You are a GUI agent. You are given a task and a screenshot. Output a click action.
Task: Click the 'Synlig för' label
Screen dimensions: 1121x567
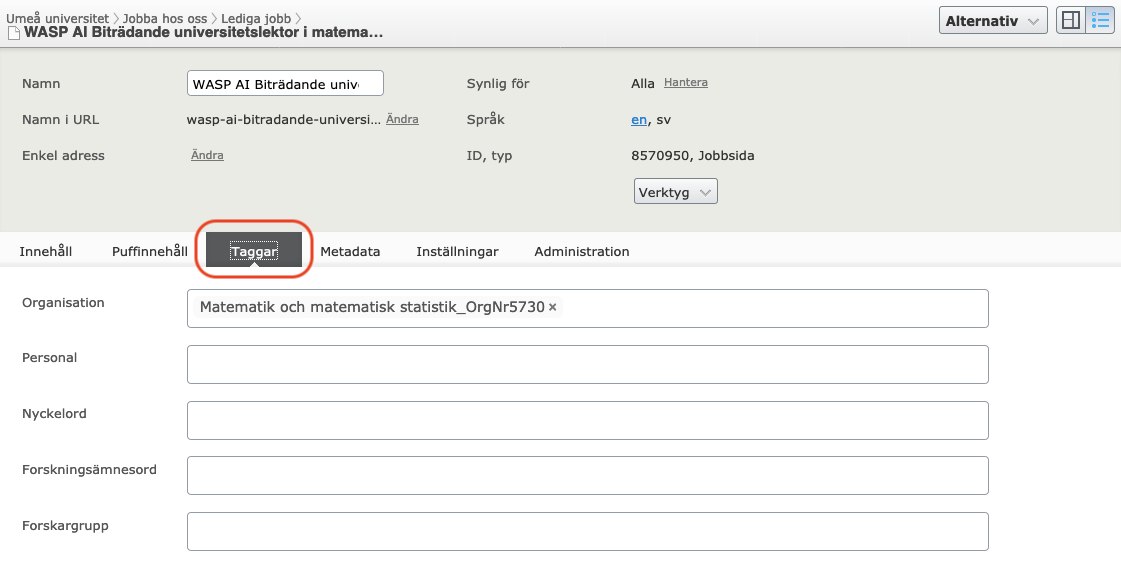[x=498, y=84]
